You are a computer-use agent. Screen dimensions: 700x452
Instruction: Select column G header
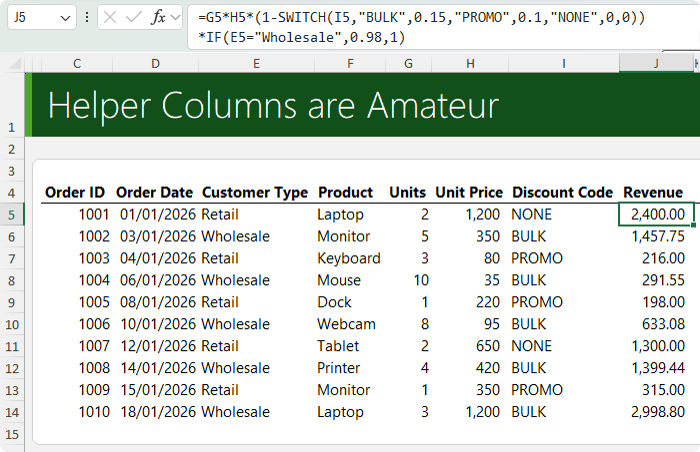point(408,64)
